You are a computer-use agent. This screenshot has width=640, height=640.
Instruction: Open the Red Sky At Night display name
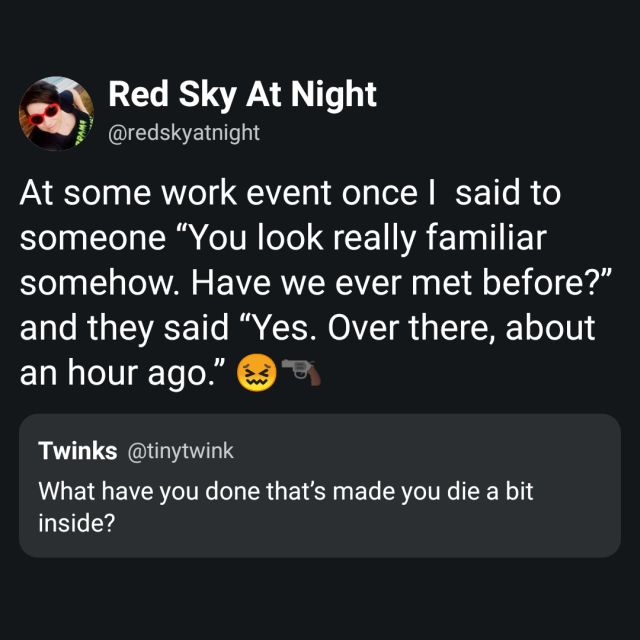tap(242, 95)
